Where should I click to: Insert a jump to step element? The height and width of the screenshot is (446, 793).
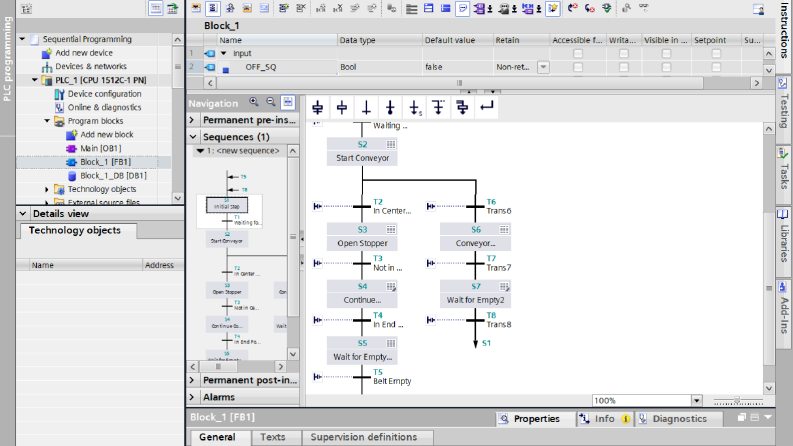pos(414,107)
